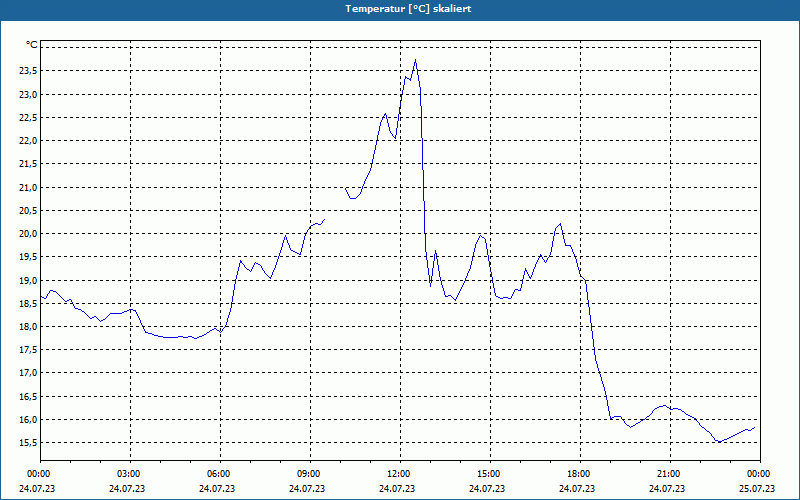Click the 19,5 axis value

pyautogui.click(x=28, y=257)
